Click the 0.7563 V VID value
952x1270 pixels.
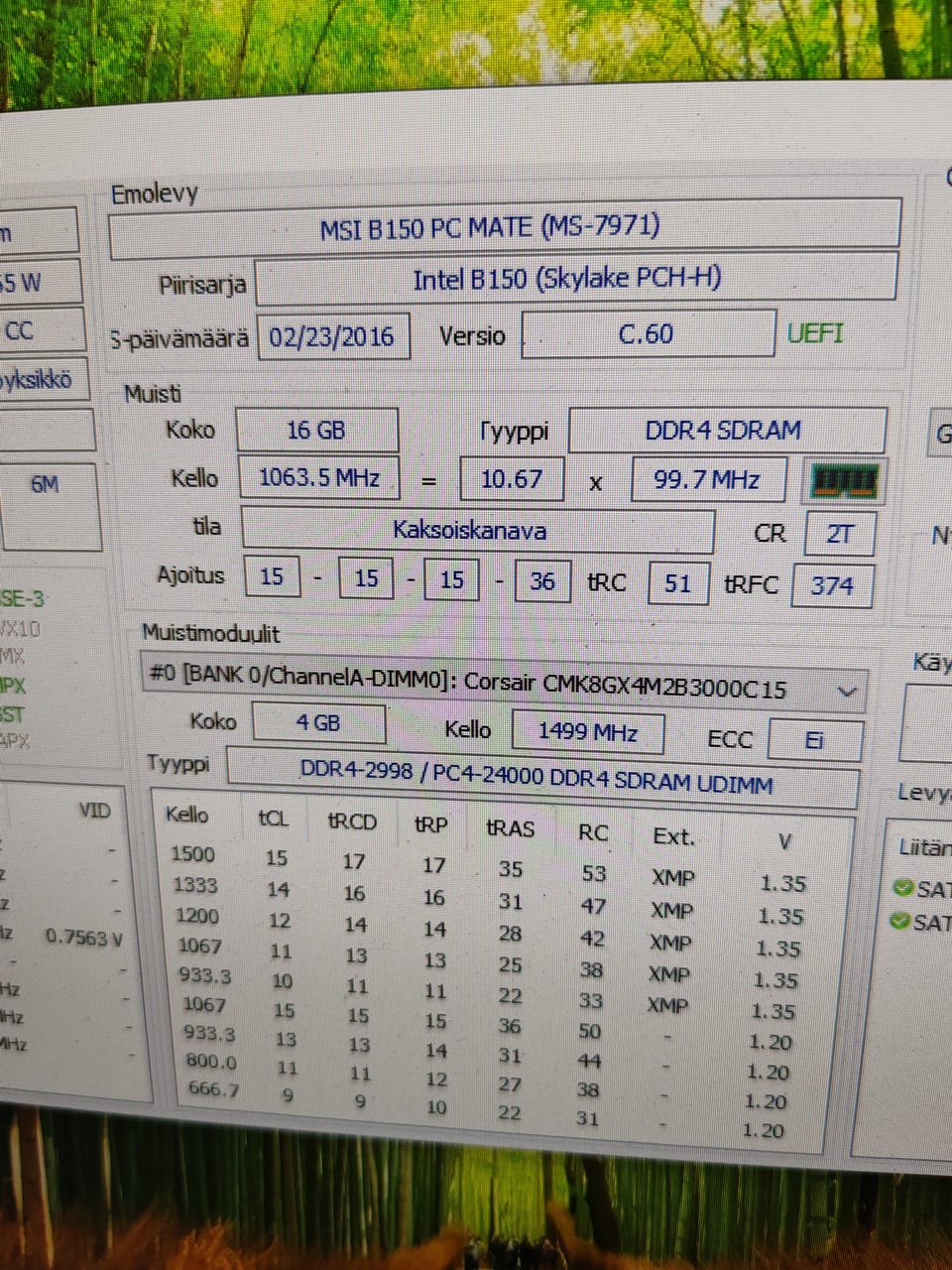pos(84,937)
